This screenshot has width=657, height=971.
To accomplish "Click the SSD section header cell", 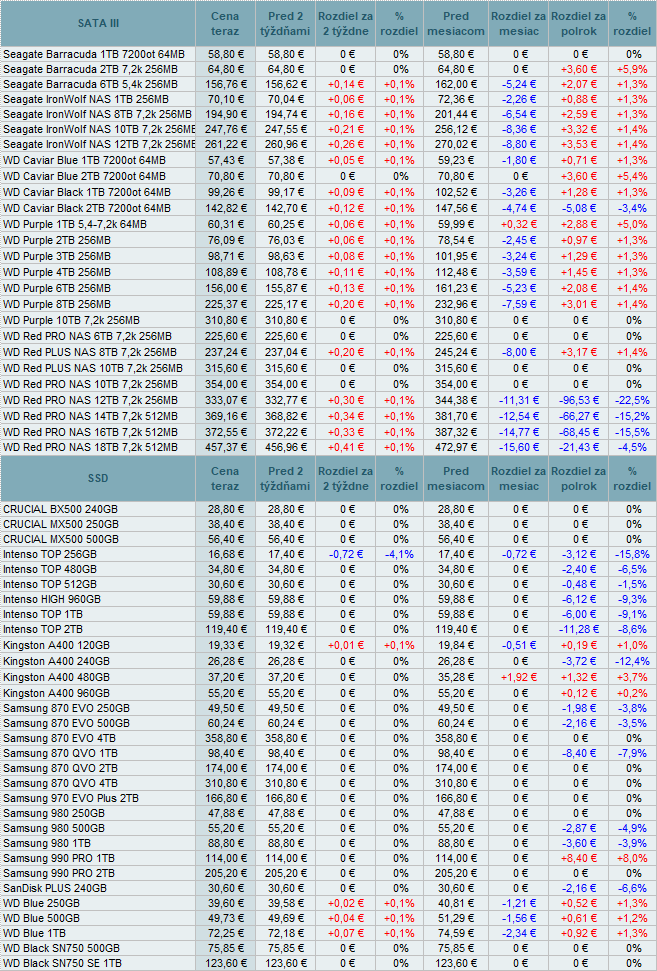I will click(98, 478).
